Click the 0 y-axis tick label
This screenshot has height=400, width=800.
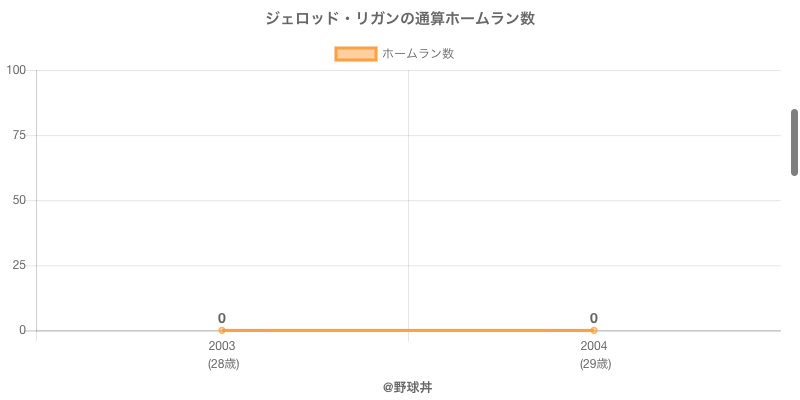(x=22, y=330)
